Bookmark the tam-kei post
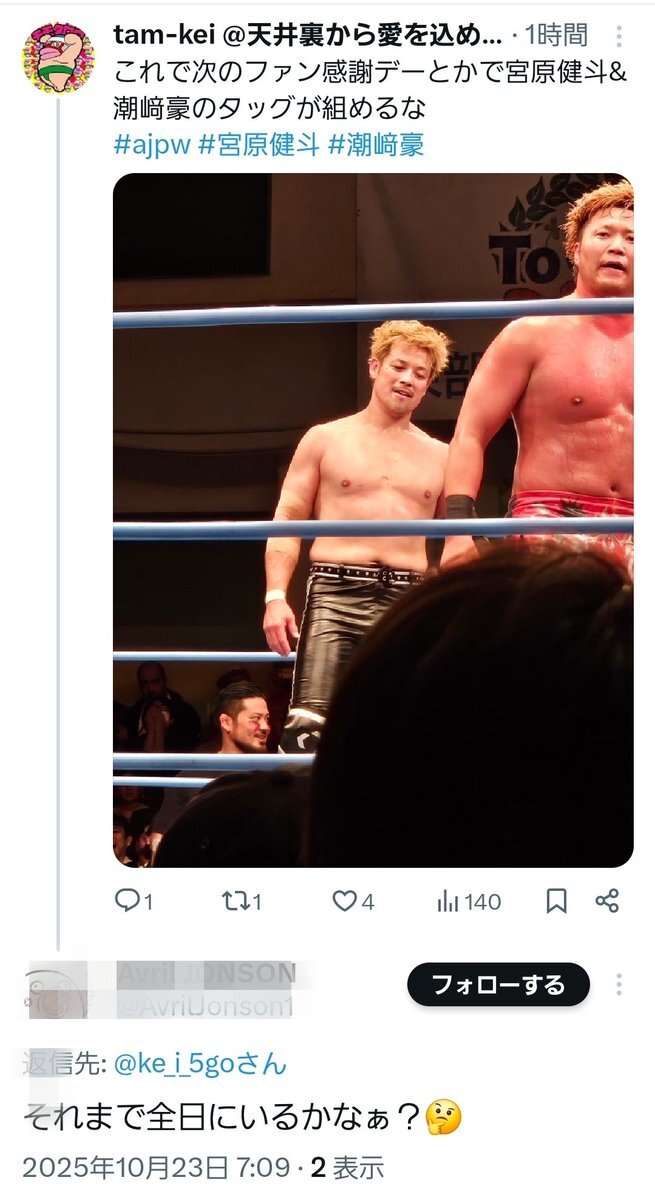655x1200 pixels. (557, 901)
